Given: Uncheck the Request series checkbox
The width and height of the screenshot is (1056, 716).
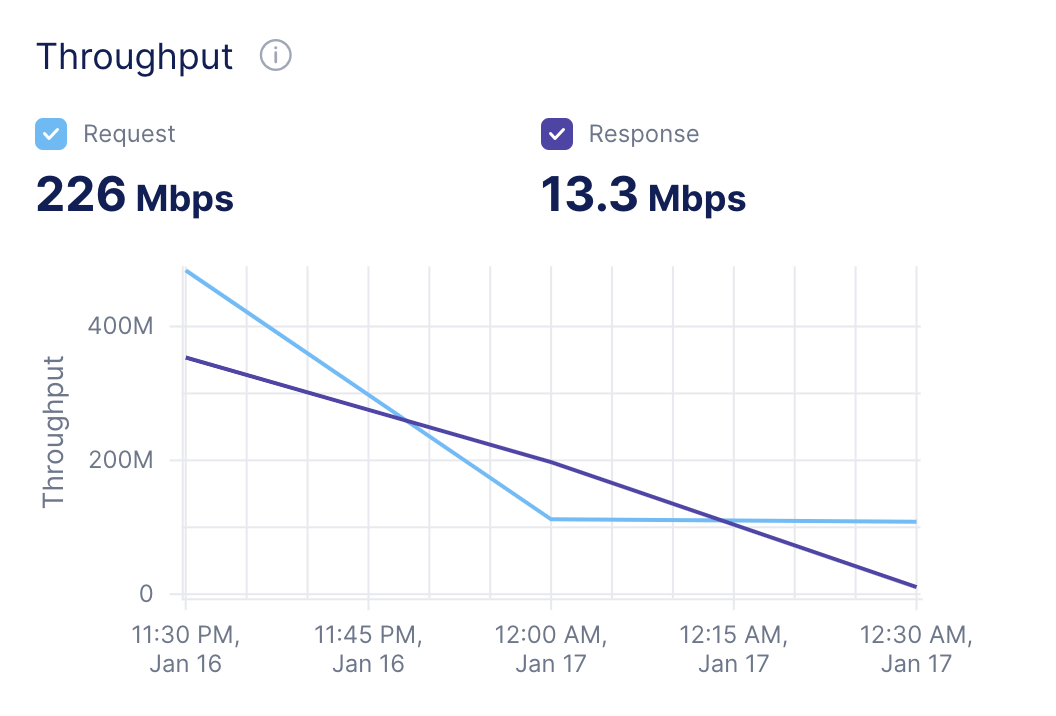Looking at the screenshot, I should [51, 134].
